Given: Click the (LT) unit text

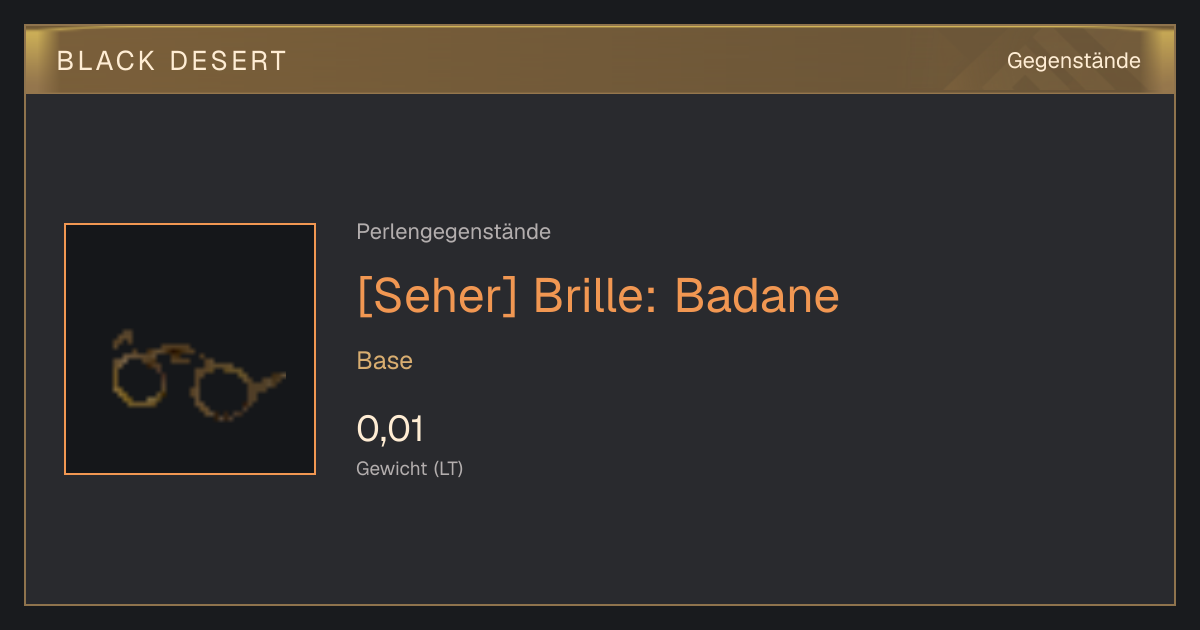Looking at the screenshot, I should click(447, 468).
